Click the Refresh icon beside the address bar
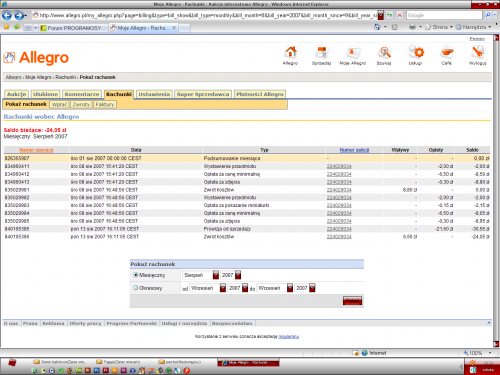This screenshot has width=500, height=375. (x=390, y=15)
